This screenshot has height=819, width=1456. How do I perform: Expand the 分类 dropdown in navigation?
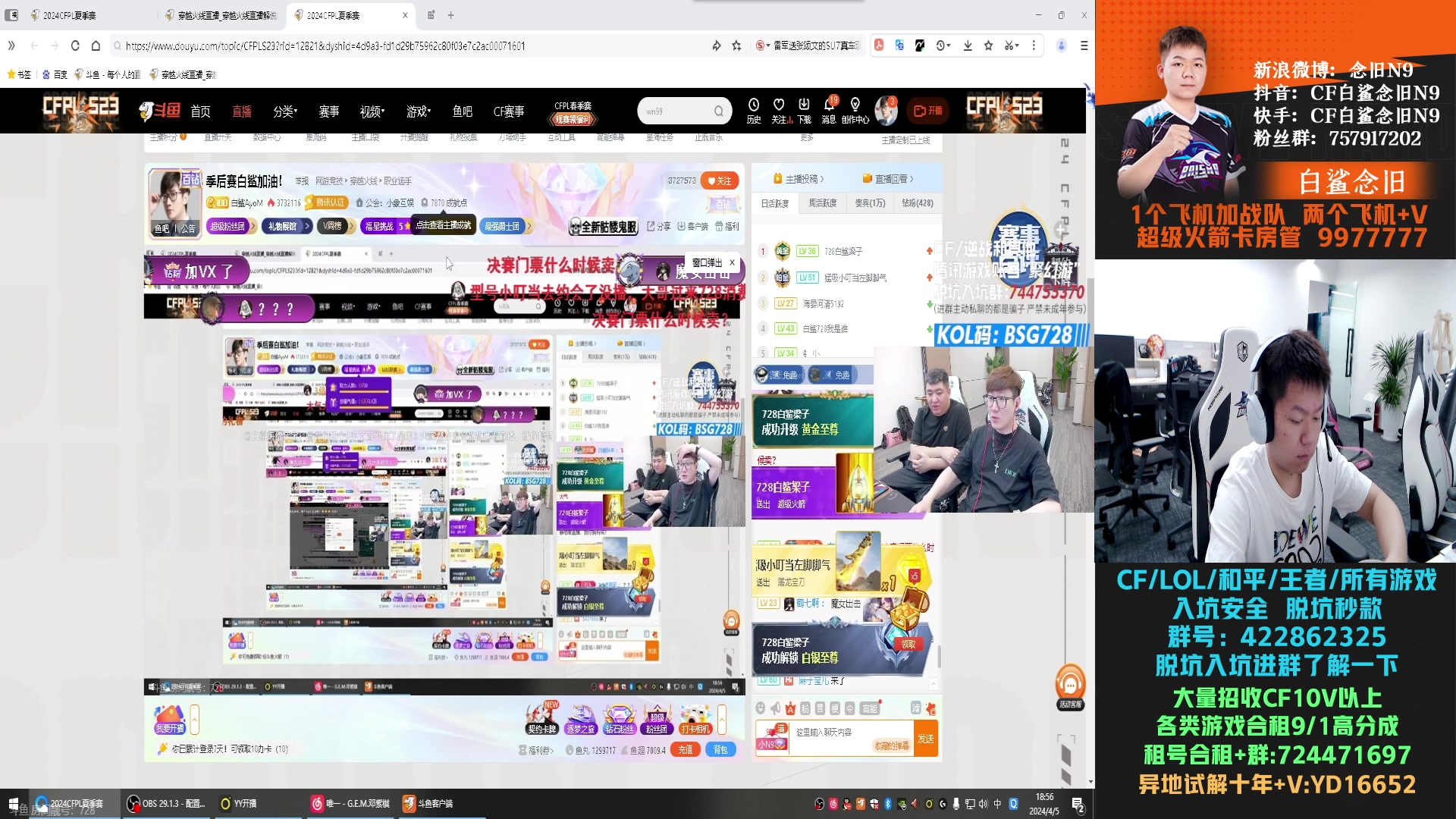pos(284,111)
